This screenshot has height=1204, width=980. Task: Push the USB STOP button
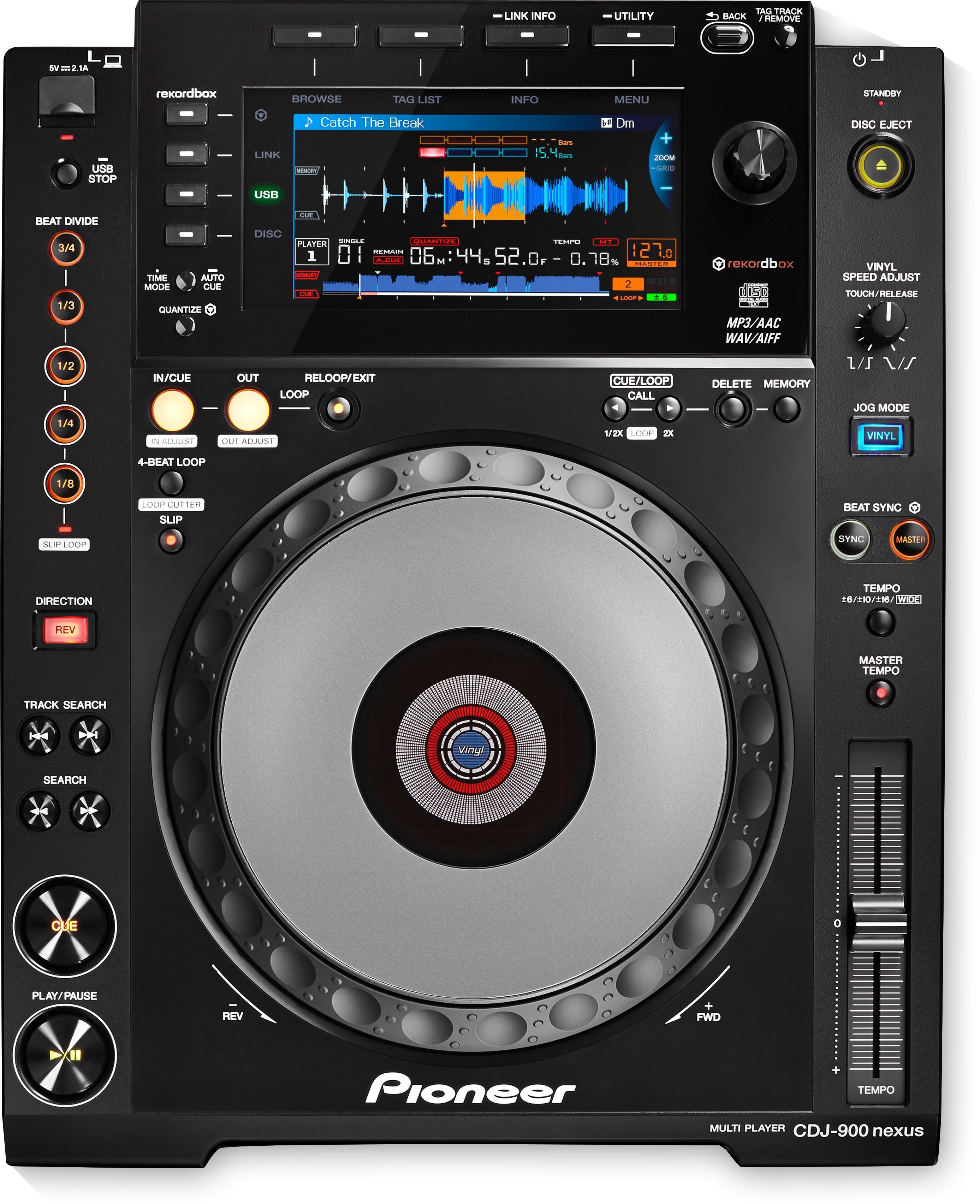(65, 173)
